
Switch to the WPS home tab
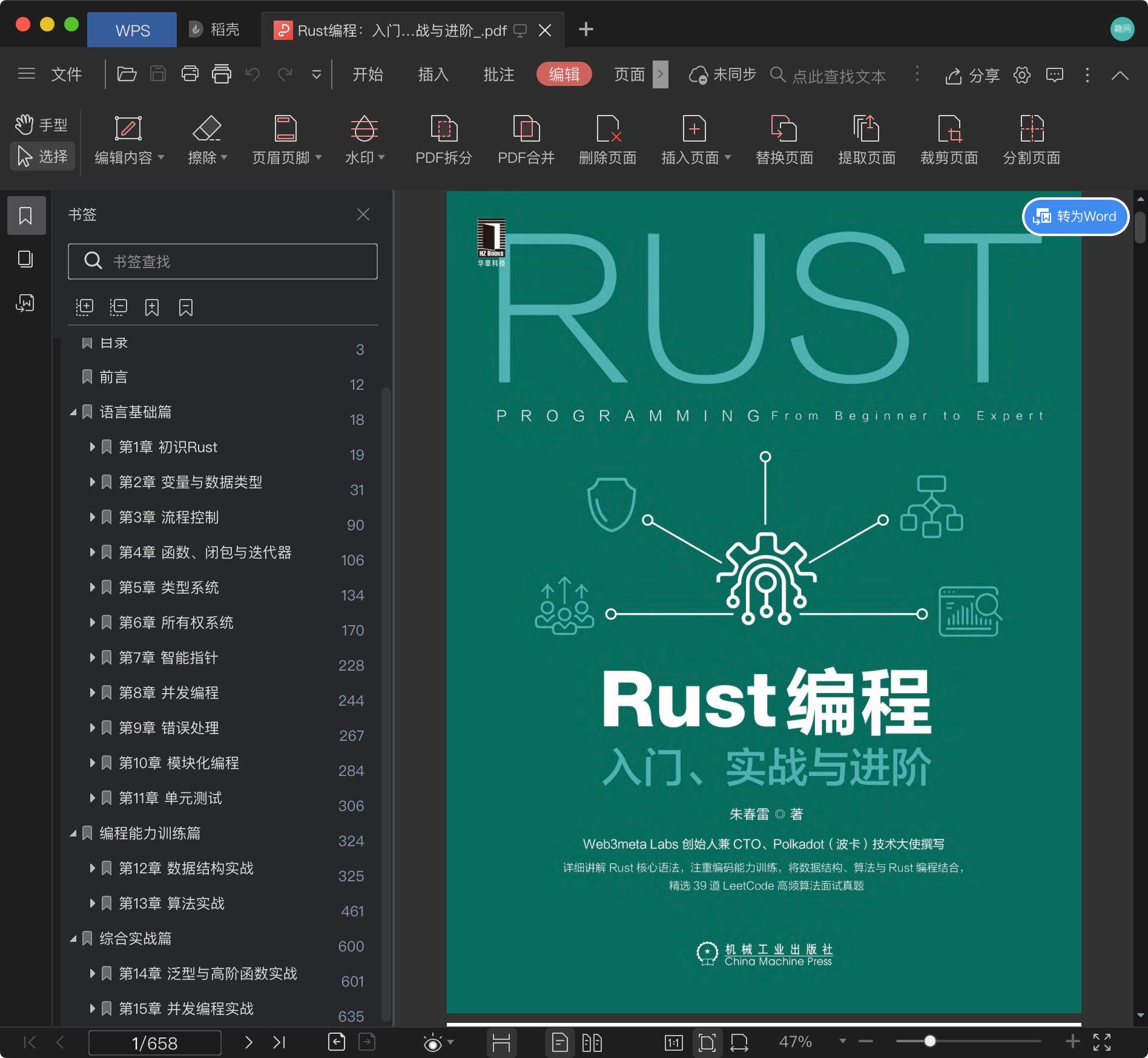point(132,30)
